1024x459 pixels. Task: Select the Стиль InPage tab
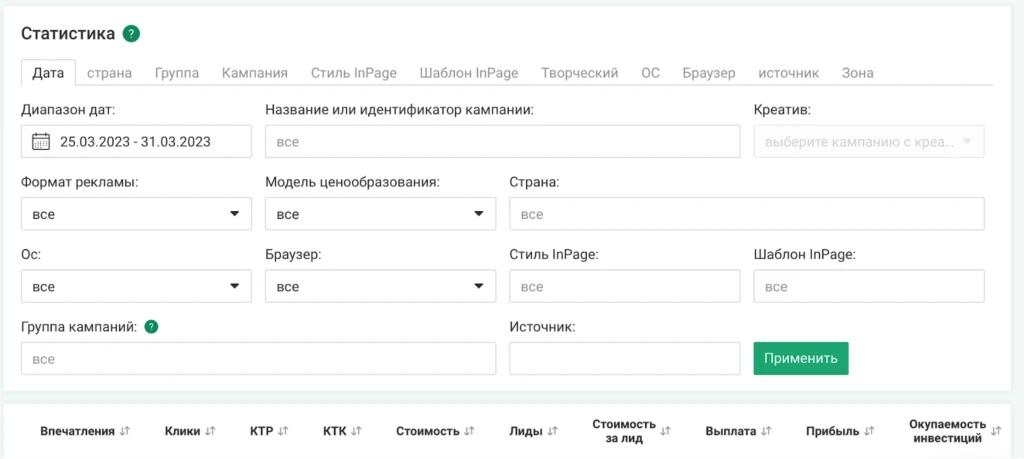(353, 73)
